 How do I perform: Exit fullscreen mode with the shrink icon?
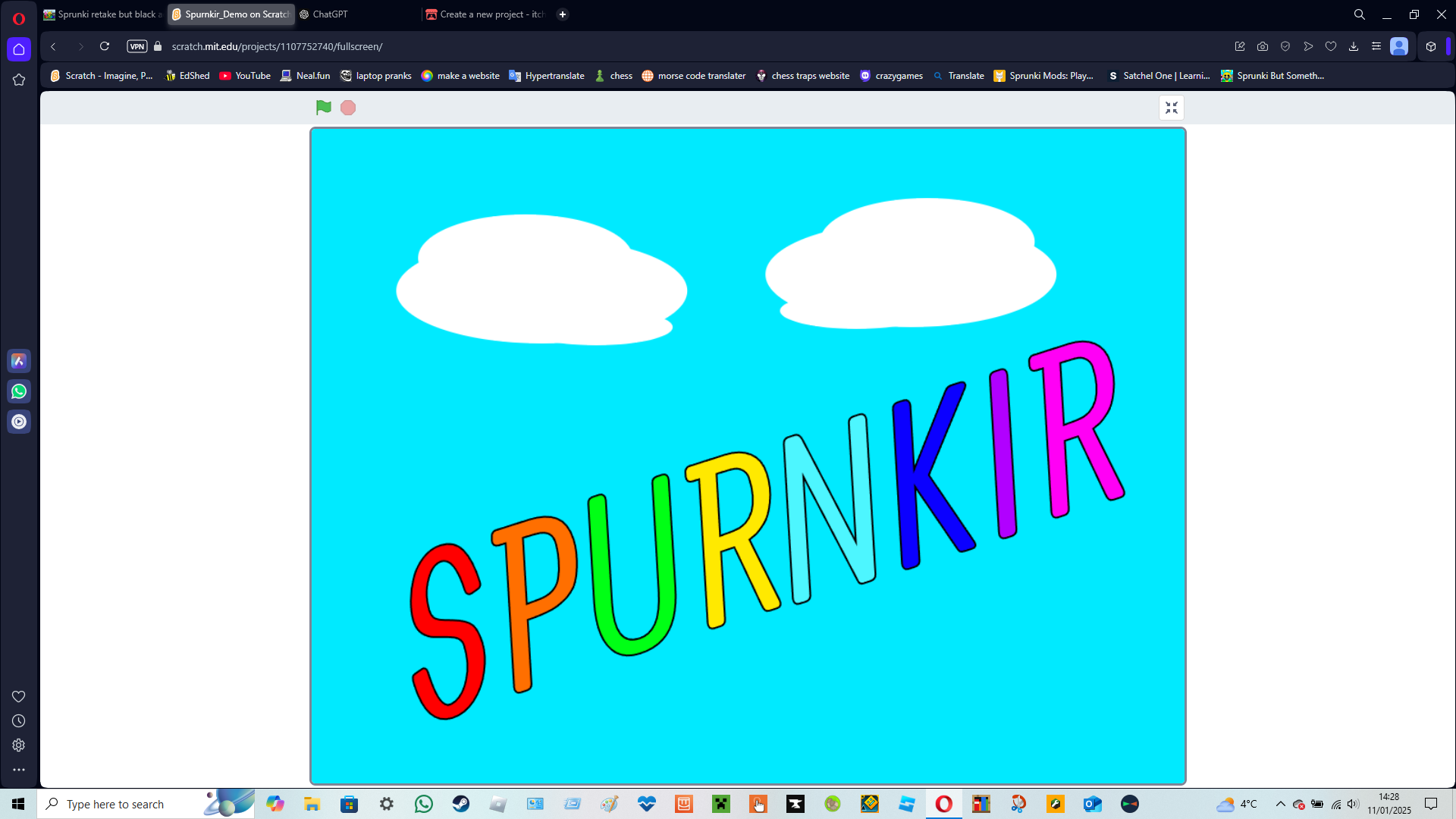tap(1172, 108)
